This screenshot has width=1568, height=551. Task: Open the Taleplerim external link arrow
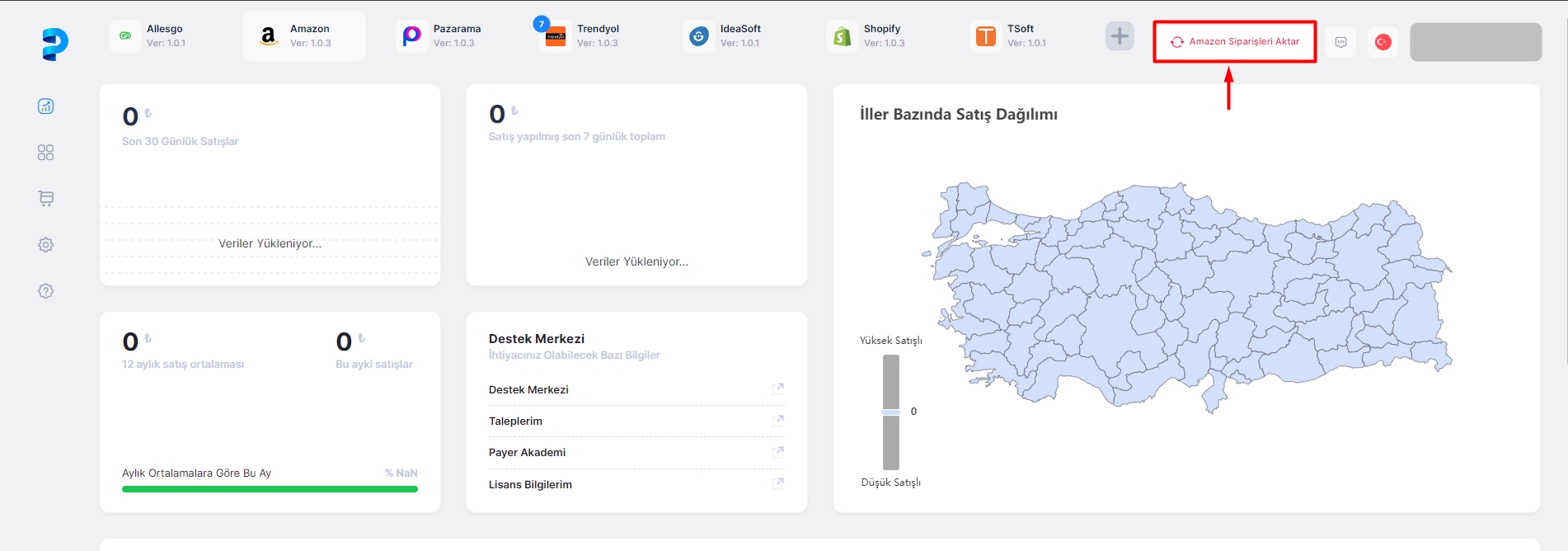click(x=777, y=421)
